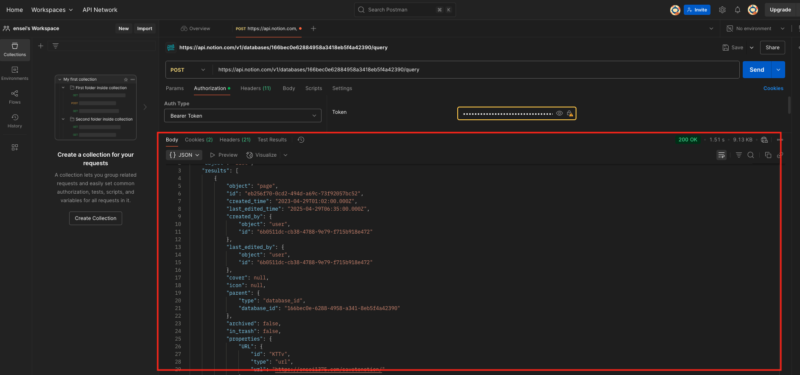Image resolution: width=800 pixels, height=375 pixels.
Task: Filter the JSON response
Action: [738, 155]
